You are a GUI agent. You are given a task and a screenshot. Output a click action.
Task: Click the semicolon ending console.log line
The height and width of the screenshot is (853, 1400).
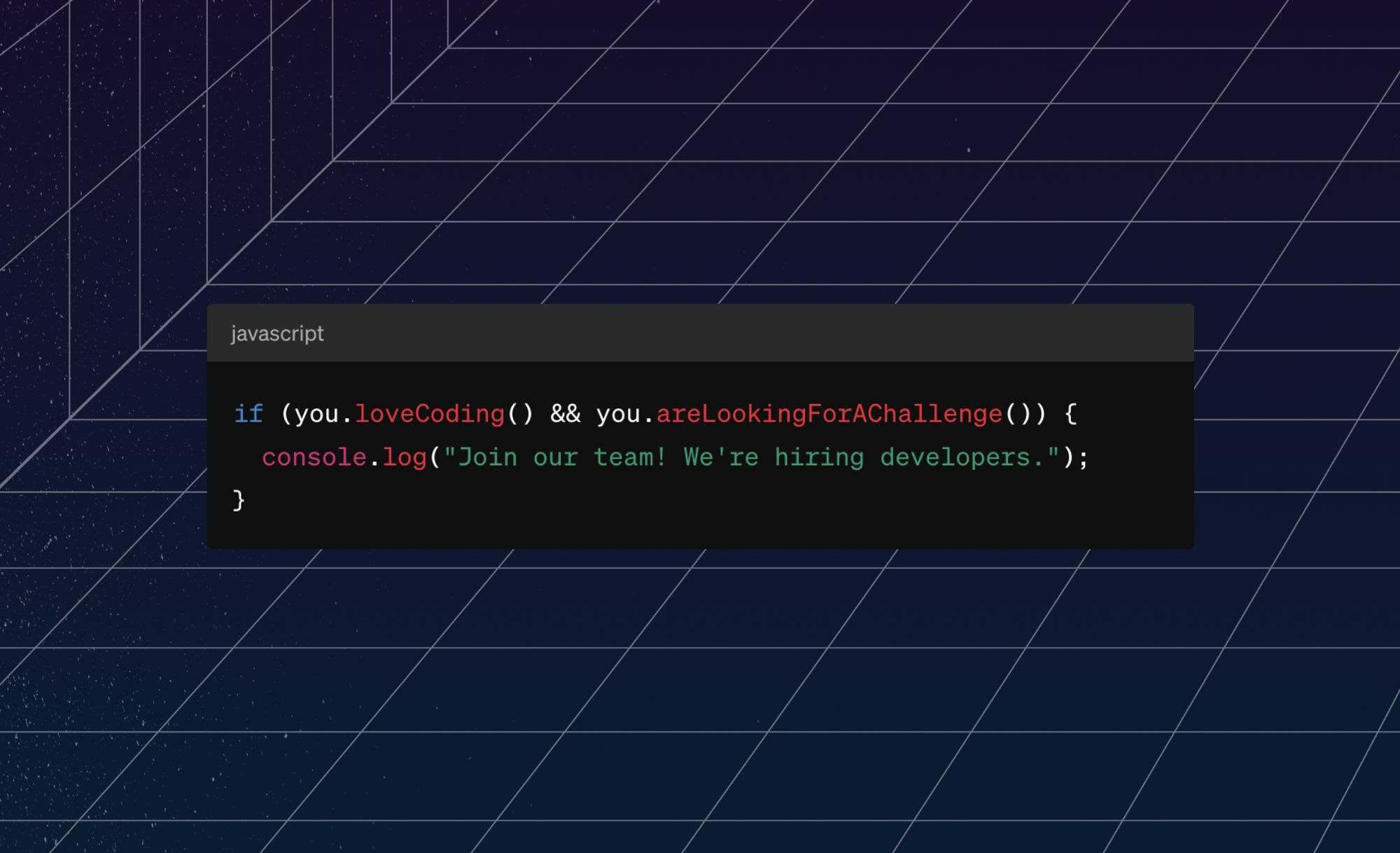[1084, 458]
